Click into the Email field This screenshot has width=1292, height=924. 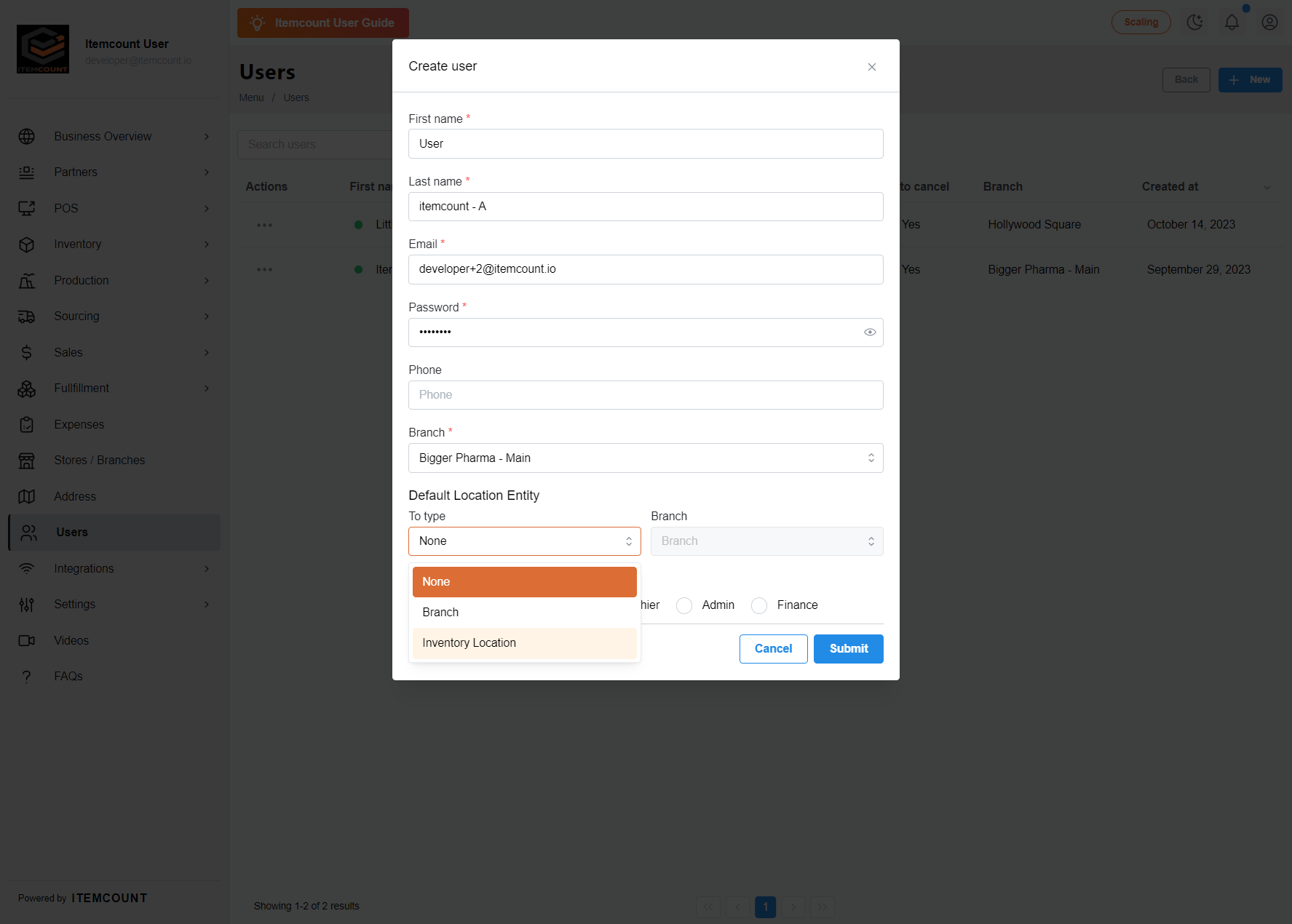pyautogui.click(x=646, y=269)
